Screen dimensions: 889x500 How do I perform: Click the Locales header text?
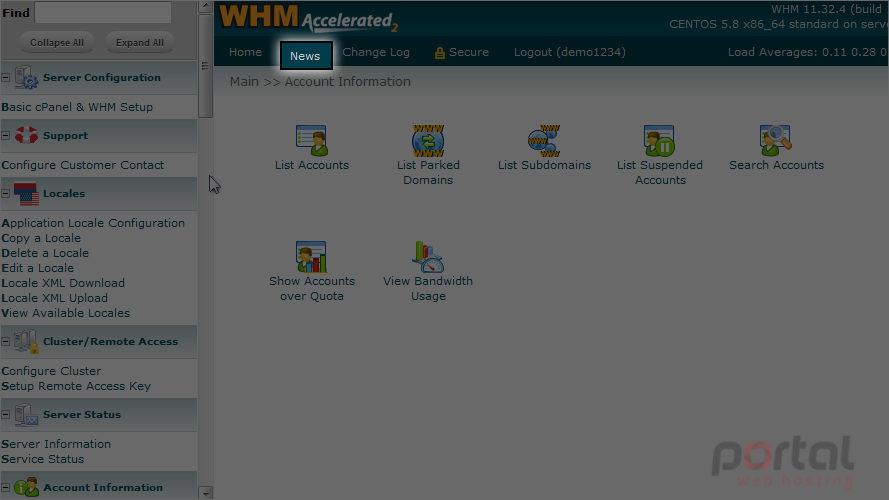pos(64,193)
